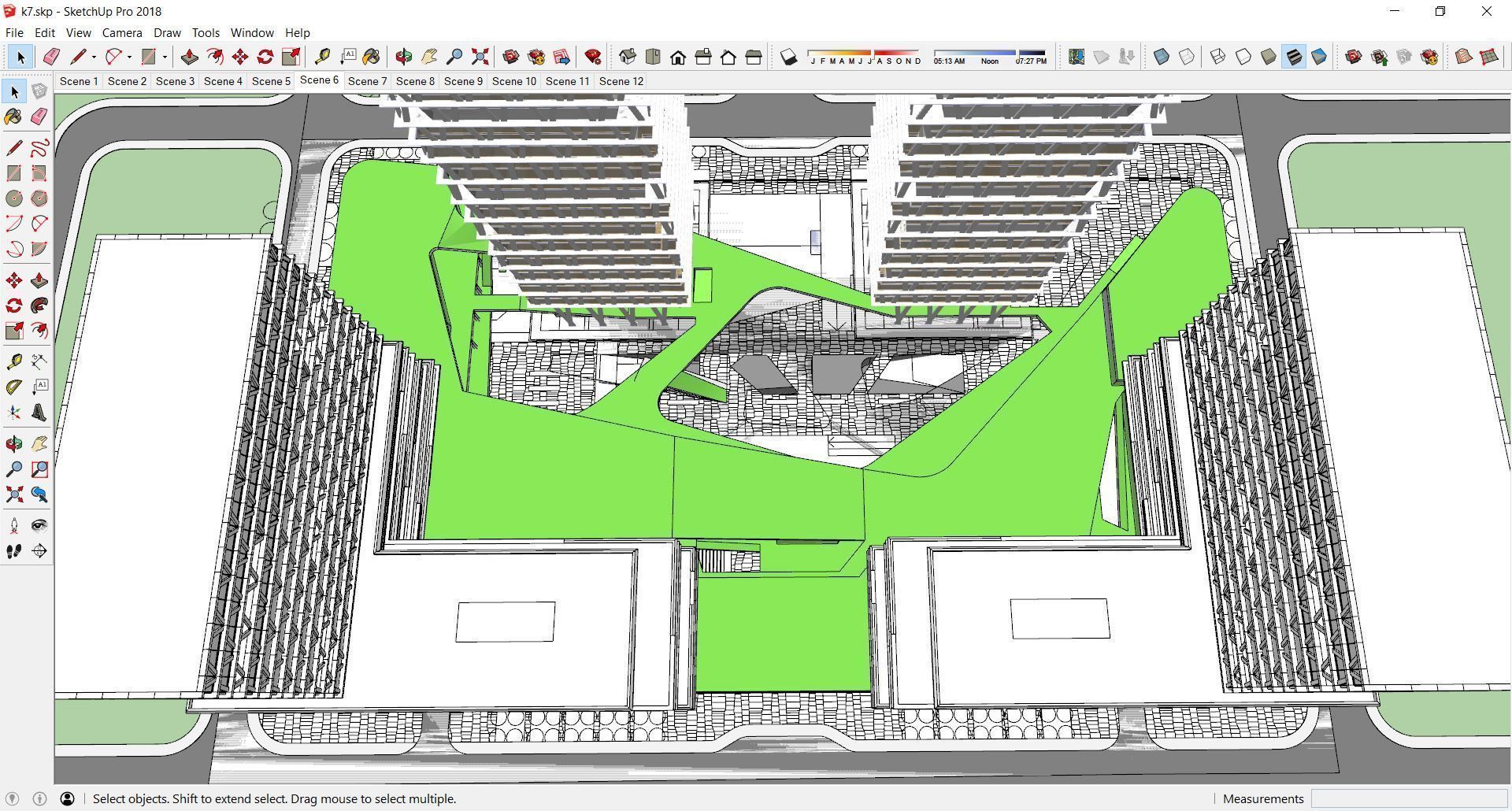Switch to Scene 12 tab
1512x811 pixels.
click(621, 81)
